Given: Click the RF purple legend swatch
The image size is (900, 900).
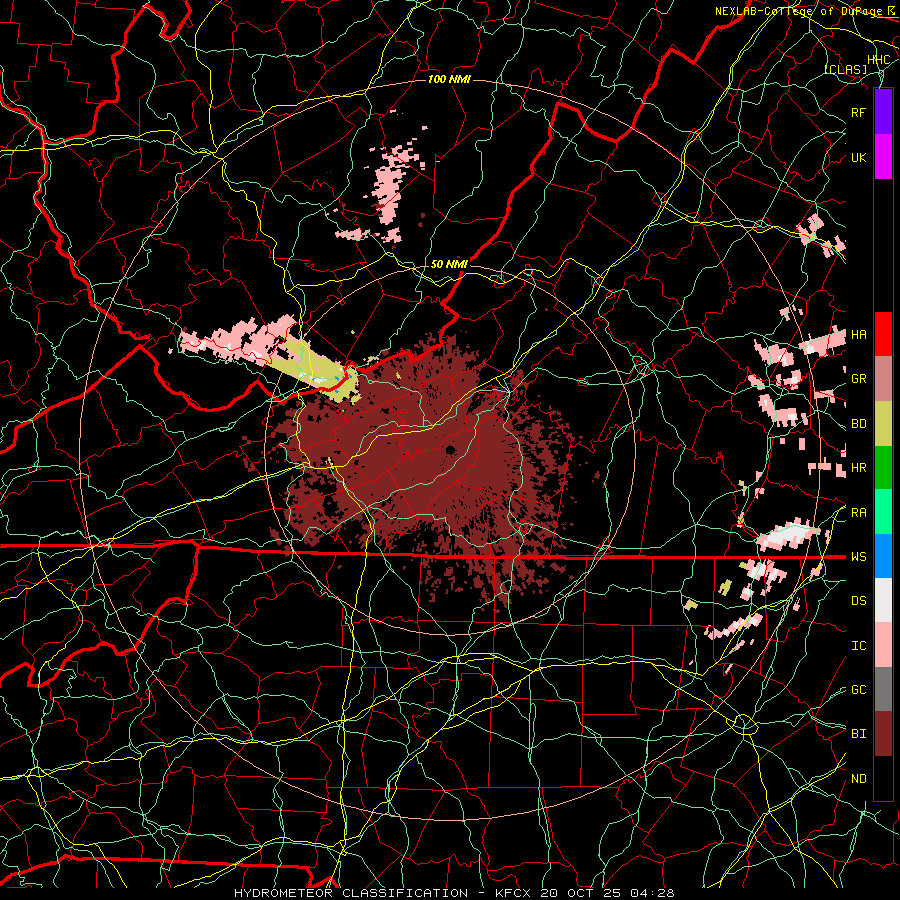Looking at the screenshot, I should (x=883, y=112).
